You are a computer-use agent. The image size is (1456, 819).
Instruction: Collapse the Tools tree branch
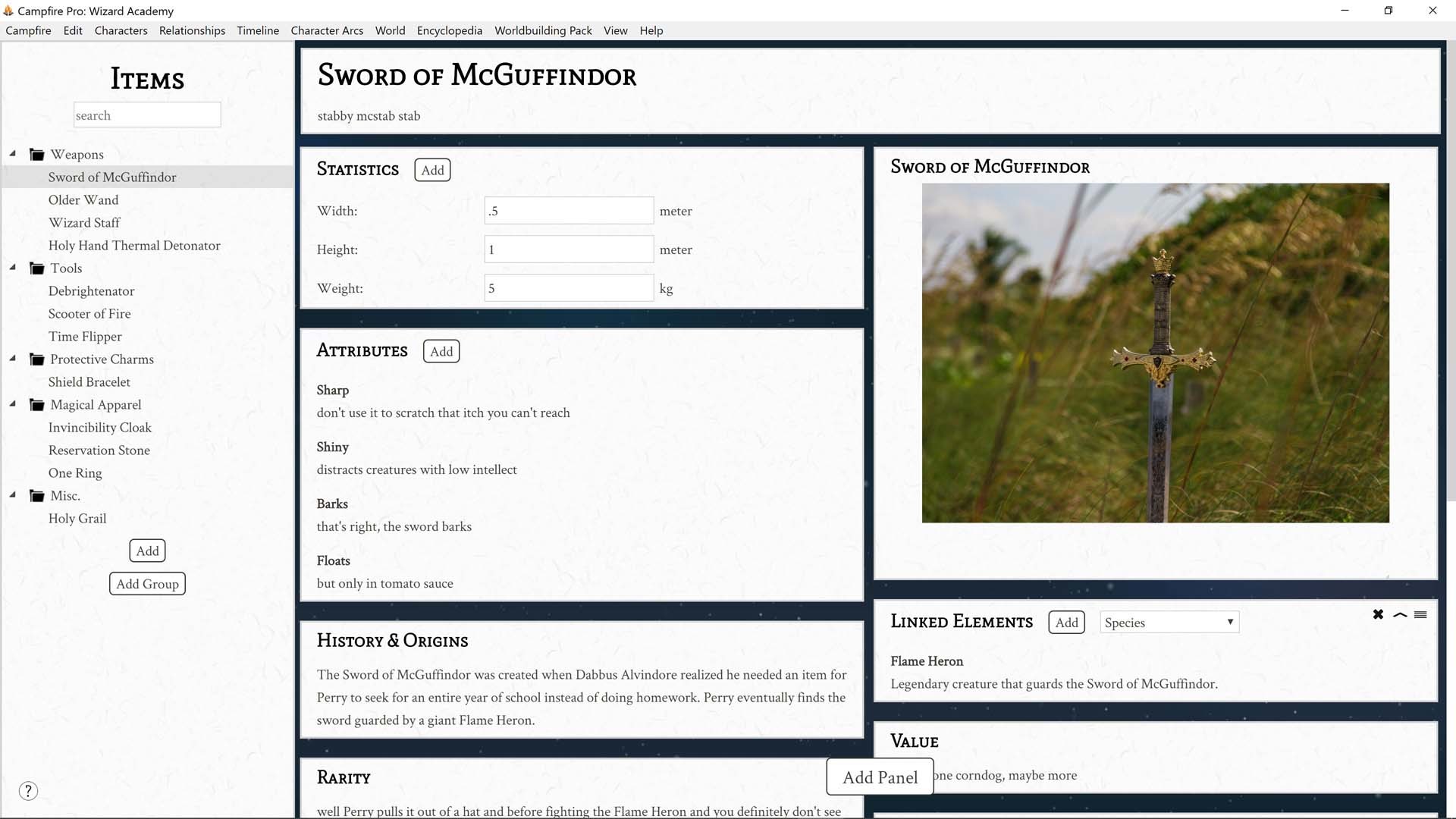tap(12, 266)
